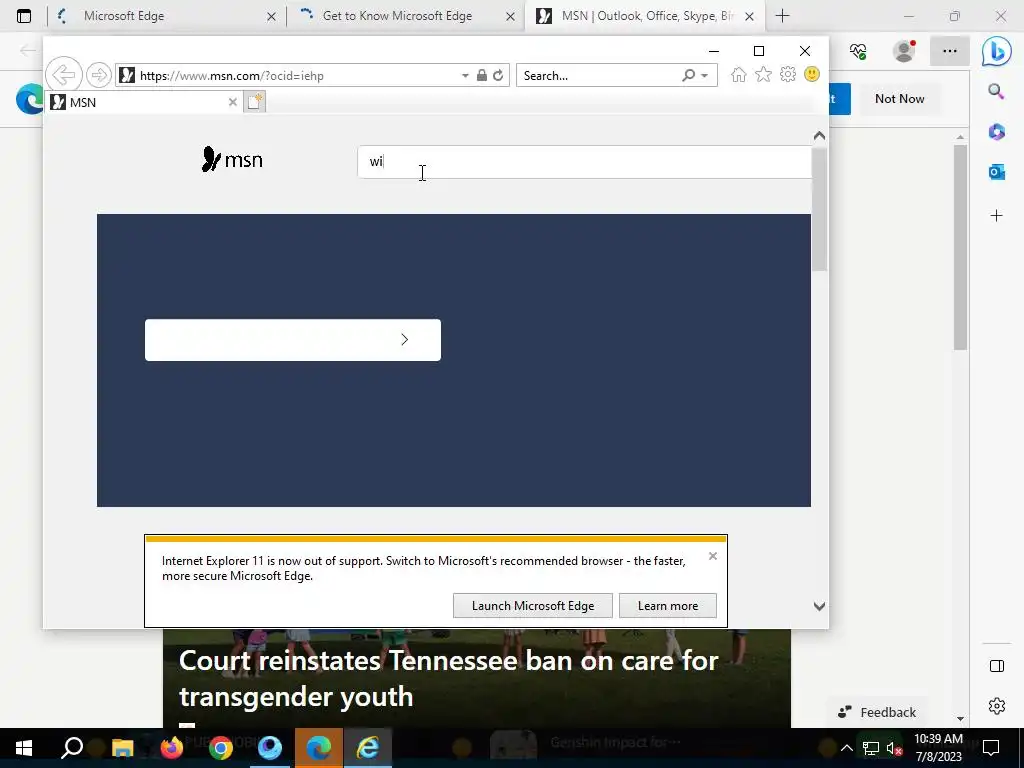The image size is (1024, 768).
Task: Open IE favorites star icon
Action: (x=763, y=74)
